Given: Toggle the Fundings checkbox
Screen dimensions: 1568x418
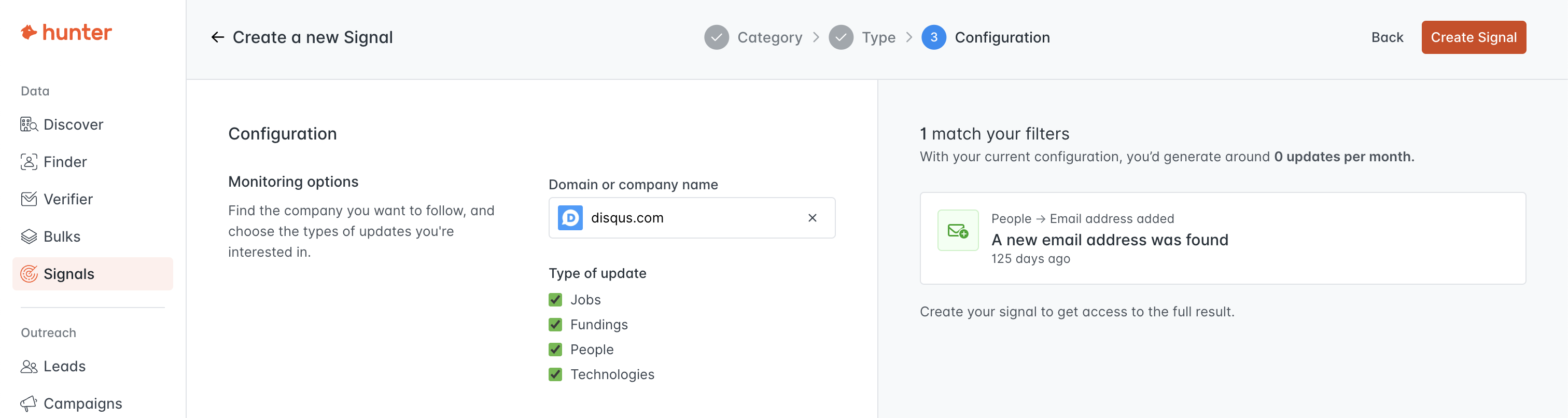Looking at the screenshot, I should (555, 325).
